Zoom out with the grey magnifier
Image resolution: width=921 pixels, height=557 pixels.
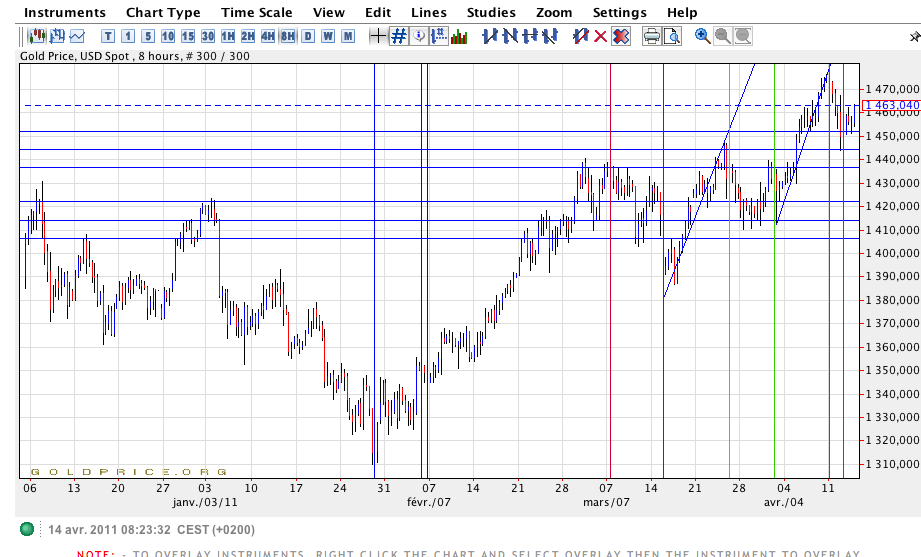pyautogui.click(x=722, y=36)
